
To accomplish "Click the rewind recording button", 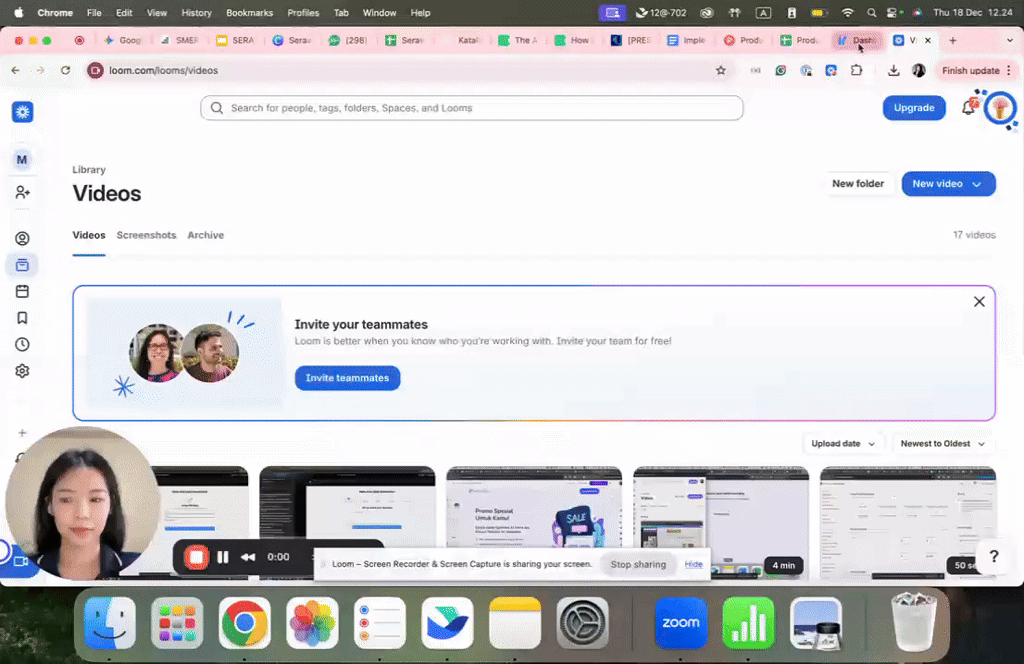I will coord(247,557).
